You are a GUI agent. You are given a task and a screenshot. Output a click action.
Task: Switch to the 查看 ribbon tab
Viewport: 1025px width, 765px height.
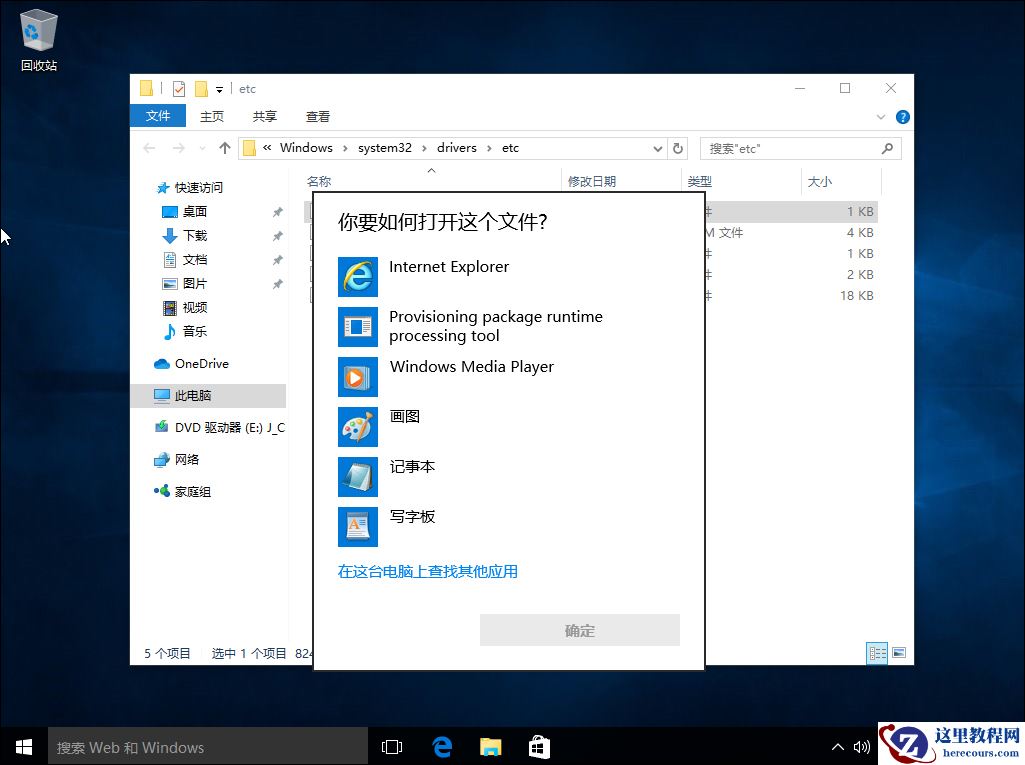(x=317, y=116)
